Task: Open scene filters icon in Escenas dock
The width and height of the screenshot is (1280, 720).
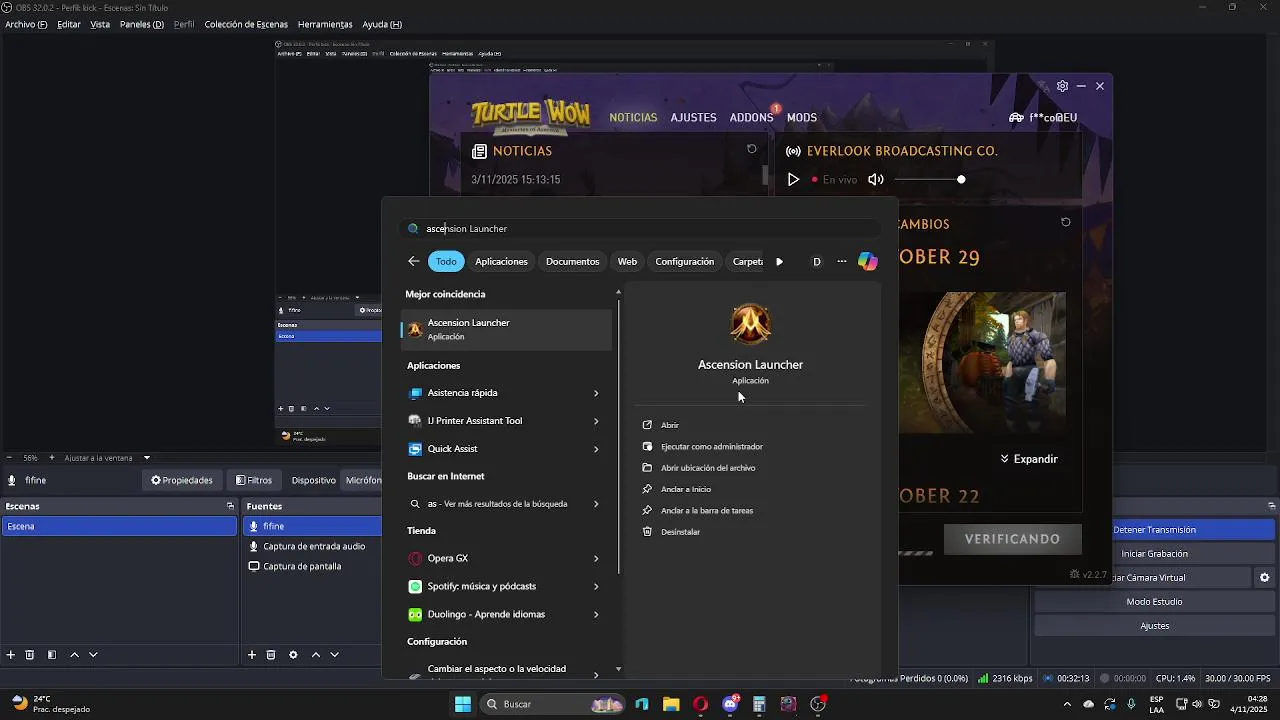Action: tap(52, 655)
